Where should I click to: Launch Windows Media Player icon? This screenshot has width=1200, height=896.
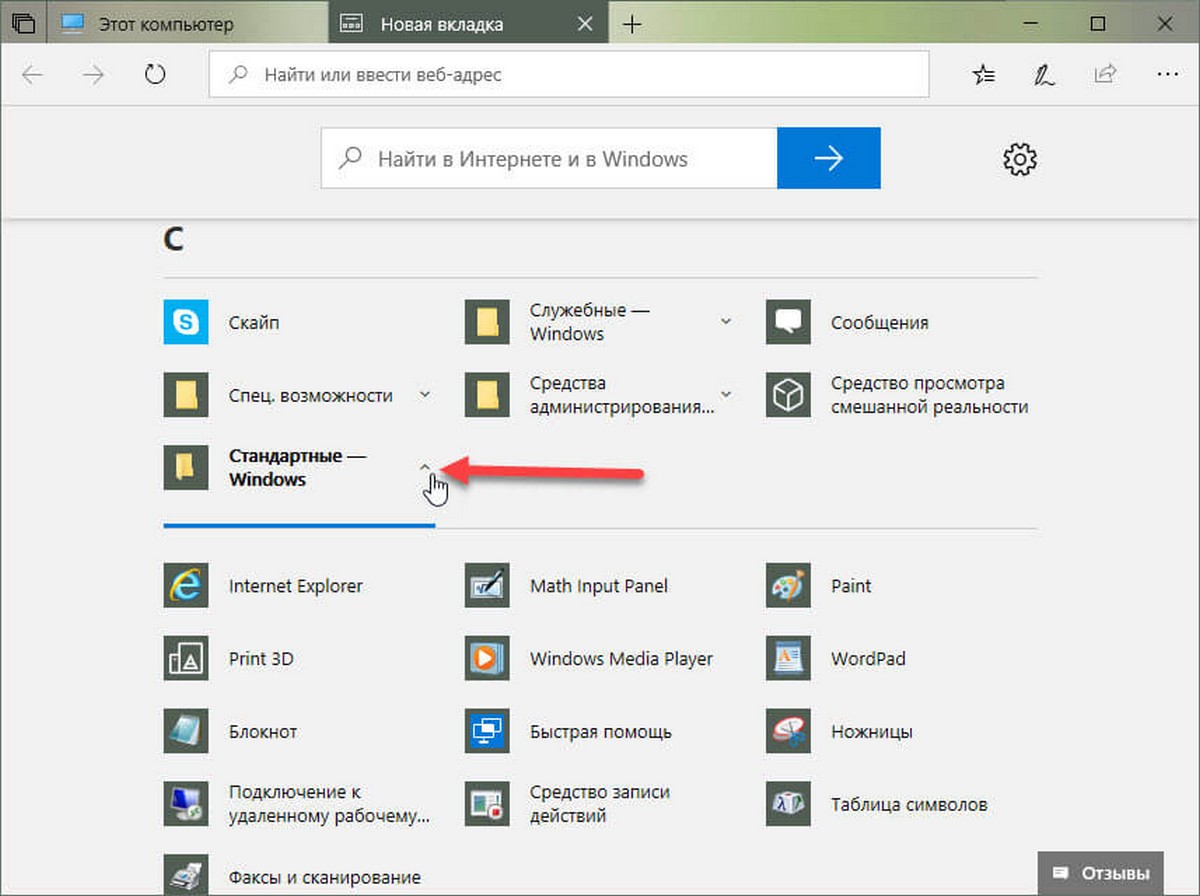pyautogui.click(x=487, y=659)
